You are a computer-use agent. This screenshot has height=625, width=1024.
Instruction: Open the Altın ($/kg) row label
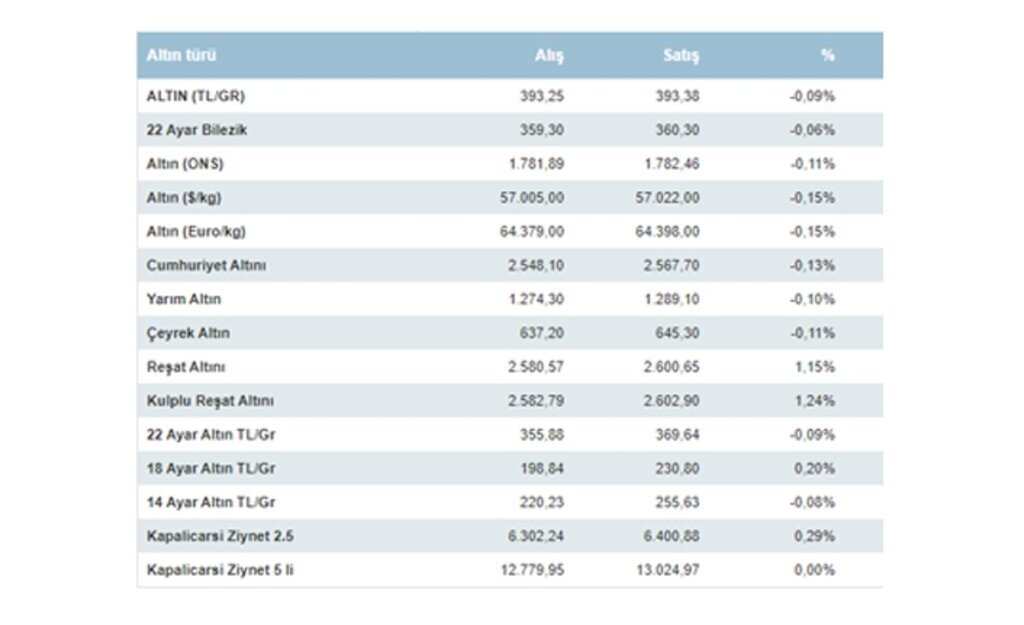(184, 198)
